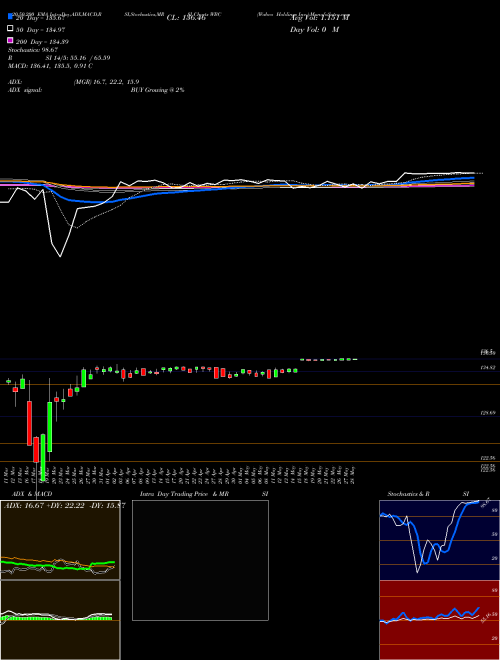
Task: Select the 50 Day - 134.97 label
Action: [40, 29]
